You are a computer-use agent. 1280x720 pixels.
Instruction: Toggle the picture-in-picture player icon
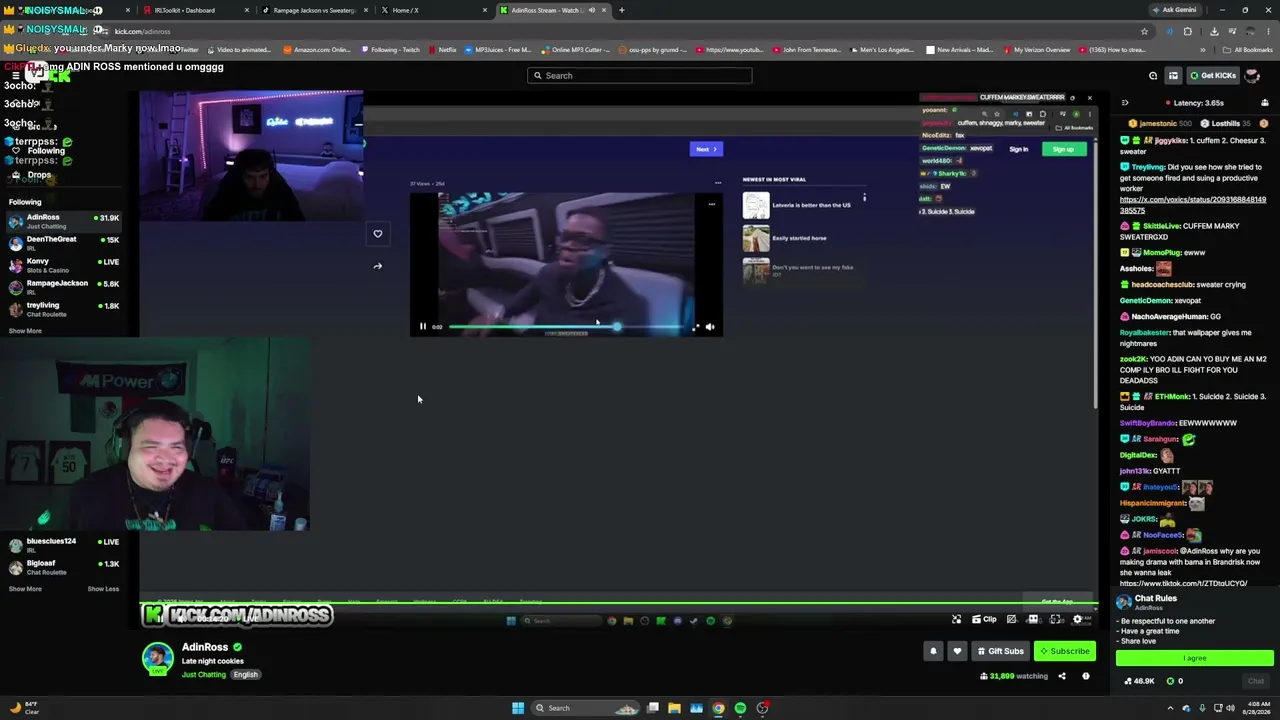point(1012,619)
